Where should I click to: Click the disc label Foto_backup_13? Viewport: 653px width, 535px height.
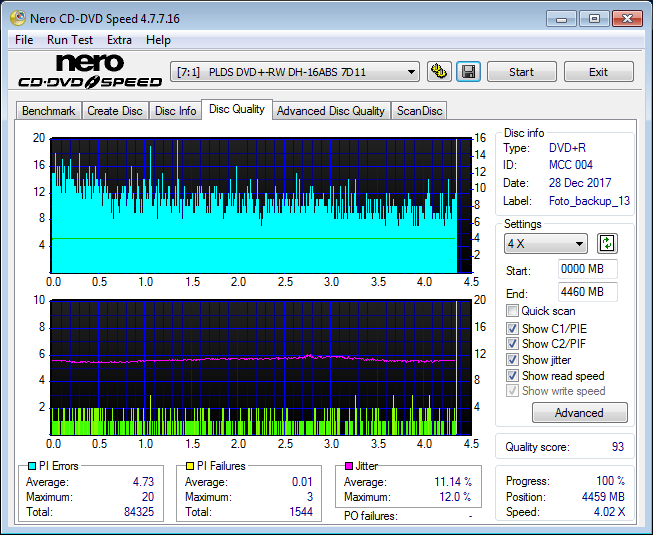pyautogui.click(x=589, y=201)
